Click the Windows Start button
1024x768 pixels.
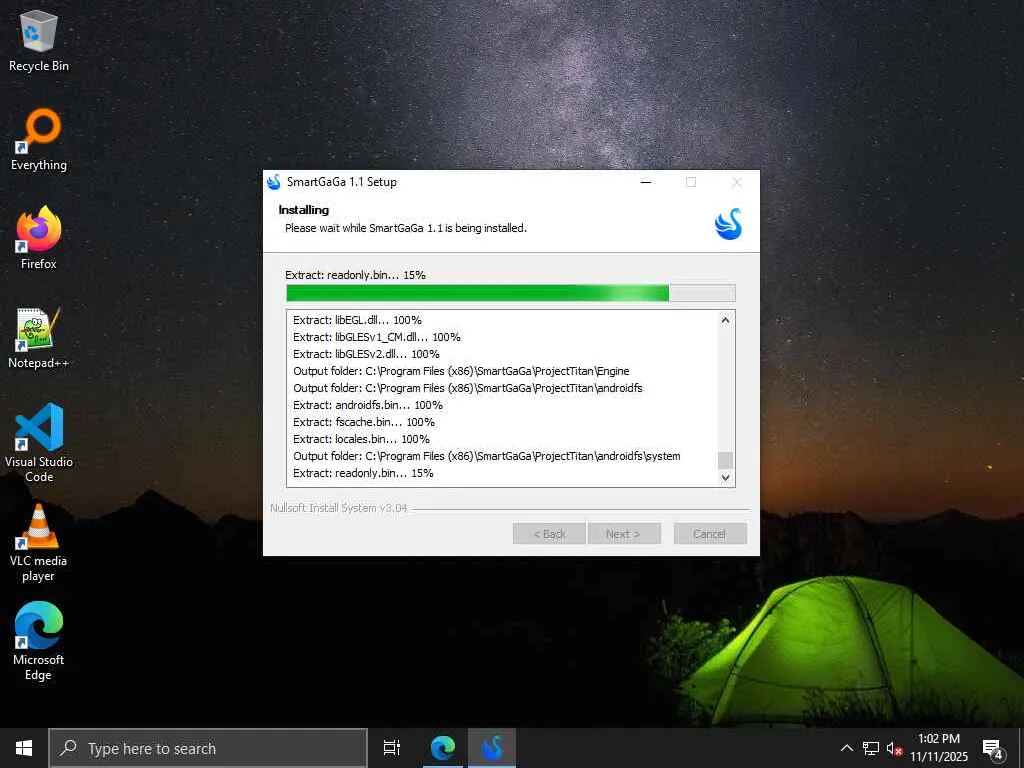[24, 748]
